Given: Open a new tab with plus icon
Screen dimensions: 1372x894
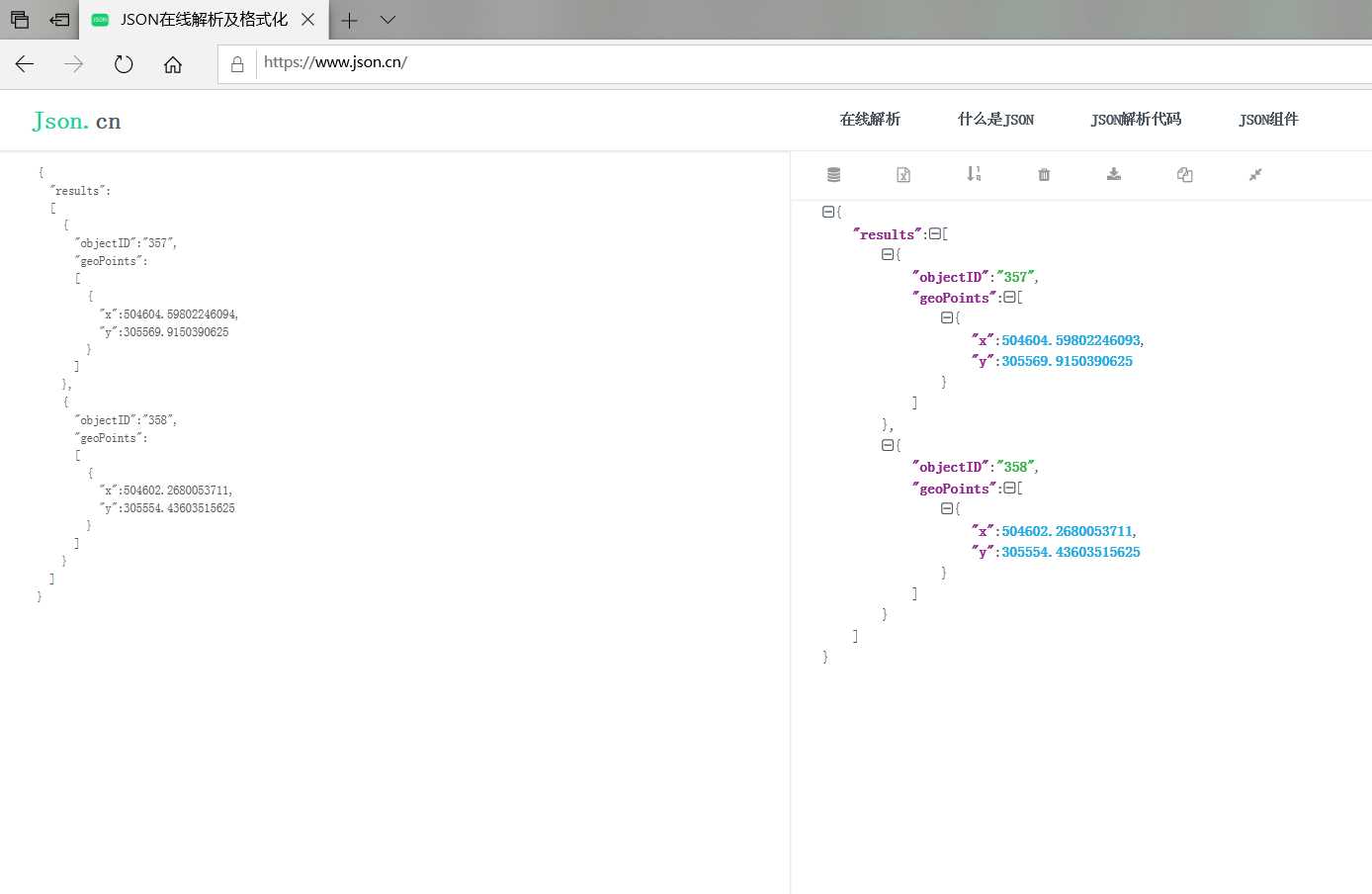Looking at the screenshot, I should click(349, 20).
